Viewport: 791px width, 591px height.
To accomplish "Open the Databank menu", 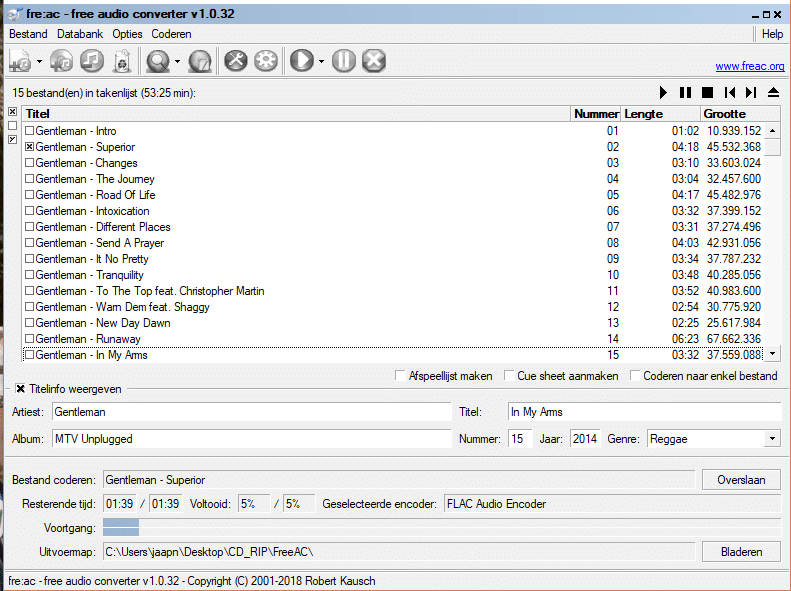I will tap(80, 34).
